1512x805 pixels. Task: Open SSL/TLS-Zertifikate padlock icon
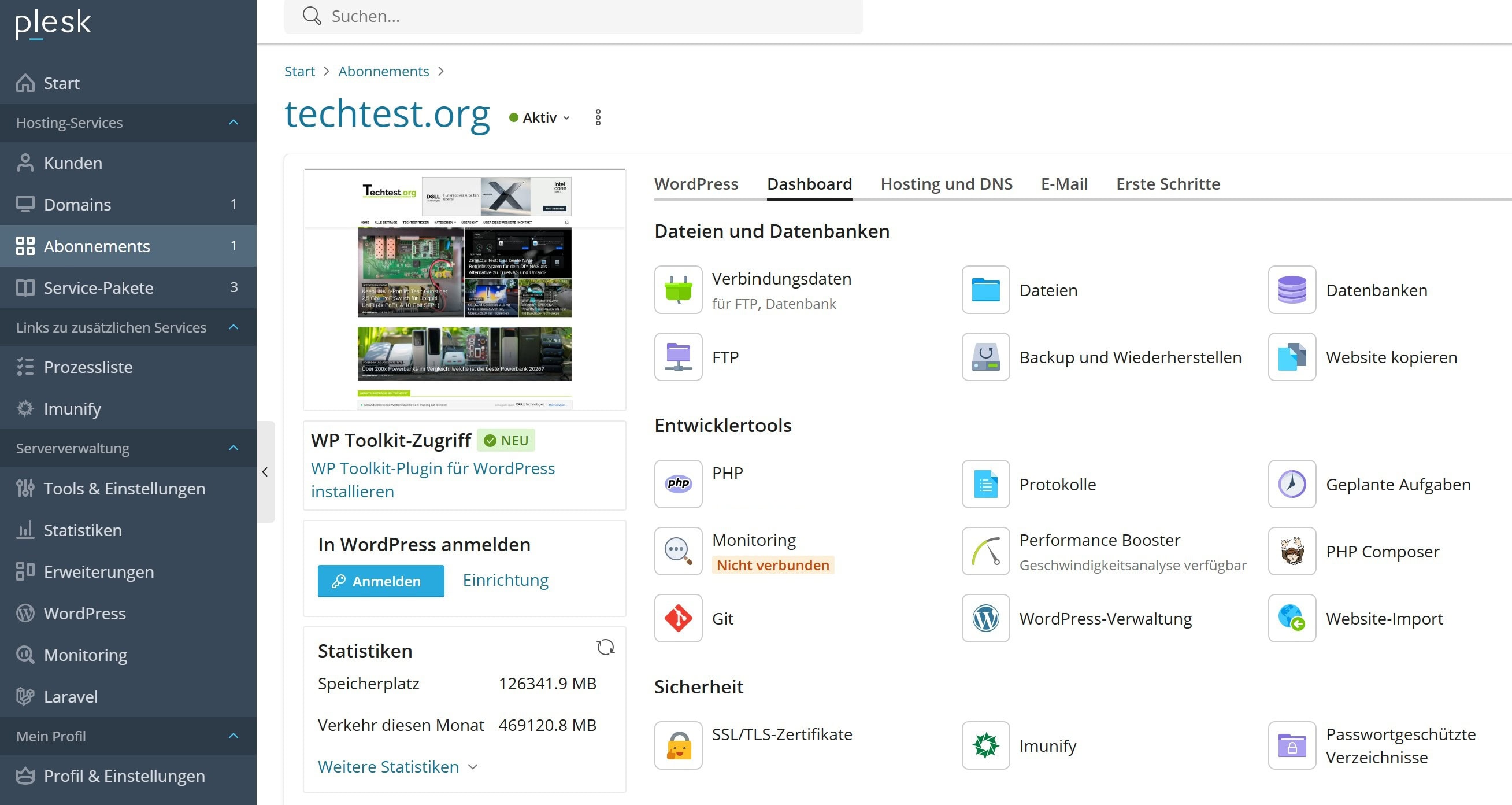(678, 745)
